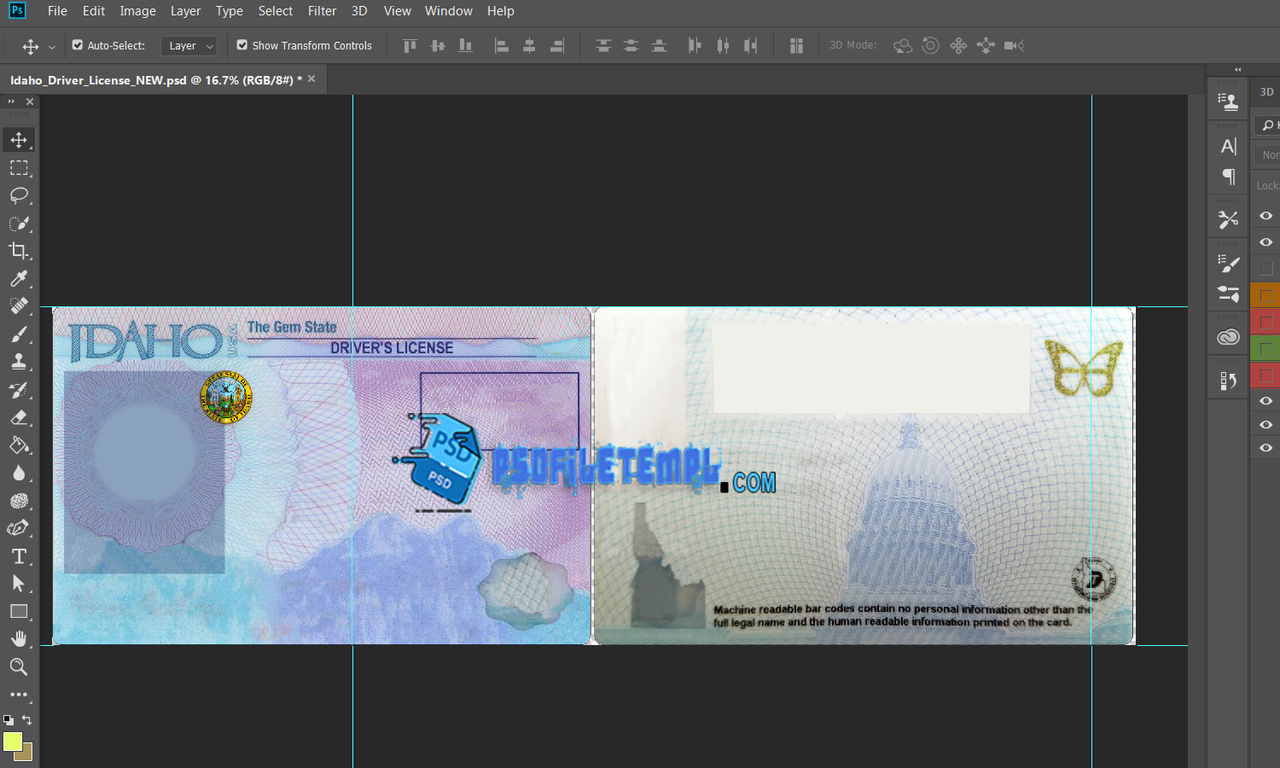1280x768 pixels.
Task: Align top edges in options bar
Action: tap(409, 46)
